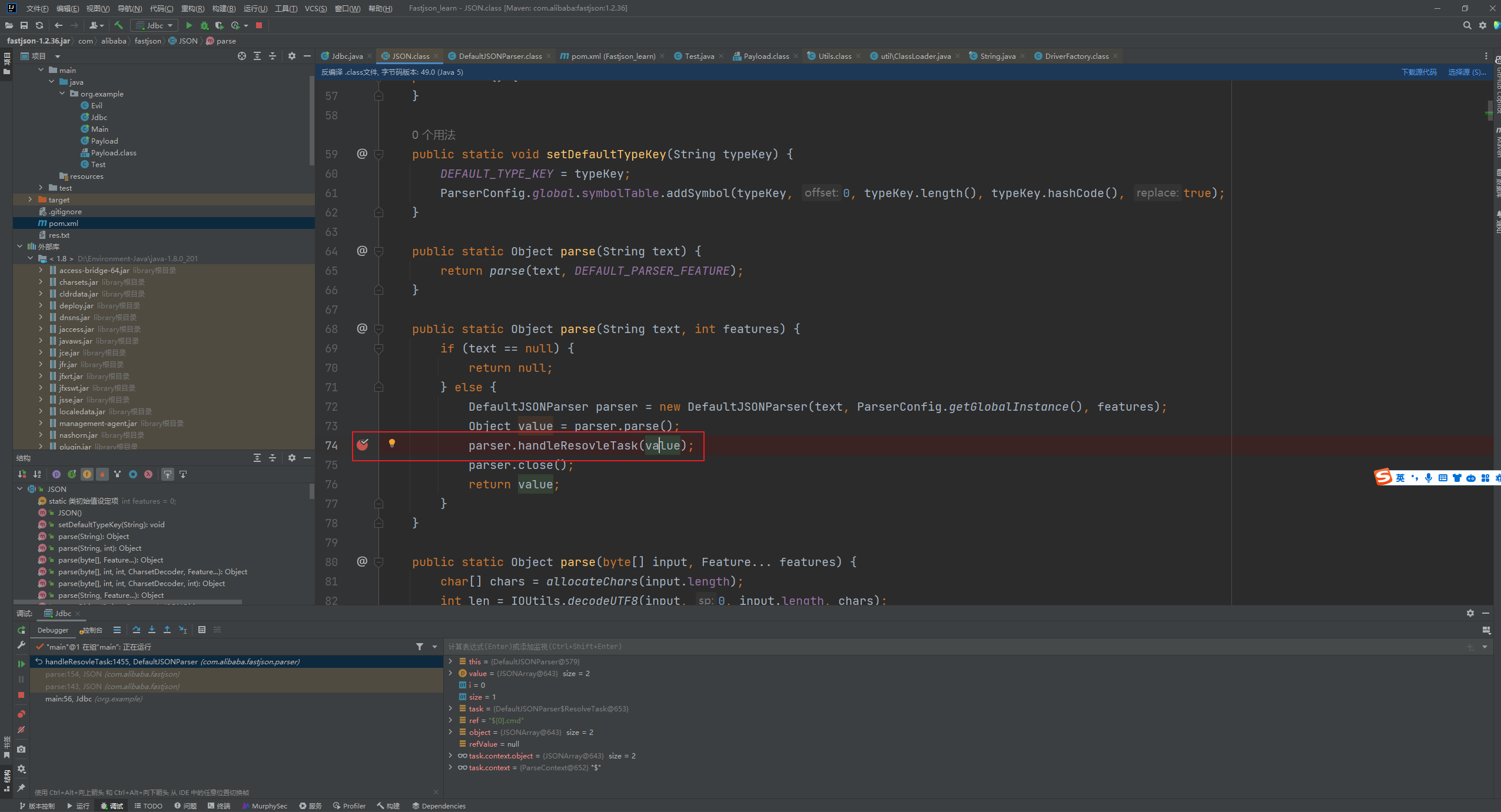The image size is (1501, 812).
Task: Stop the run with toolbar red square
Action: (259, 25)
